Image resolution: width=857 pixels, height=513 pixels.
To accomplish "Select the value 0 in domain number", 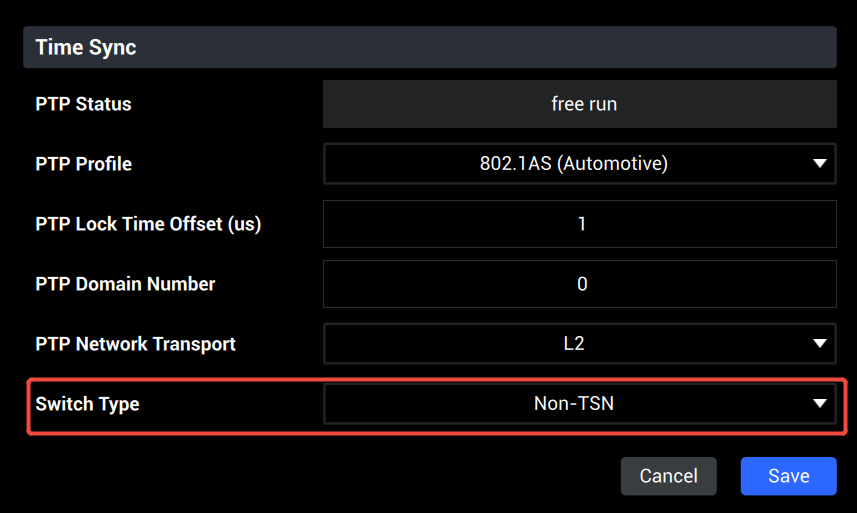I will point(582,284).
